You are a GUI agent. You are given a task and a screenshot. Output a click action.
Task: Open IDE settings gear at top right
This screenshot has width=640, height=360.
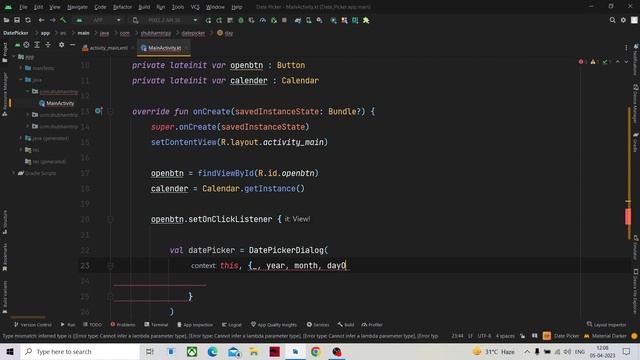point(623,20)
